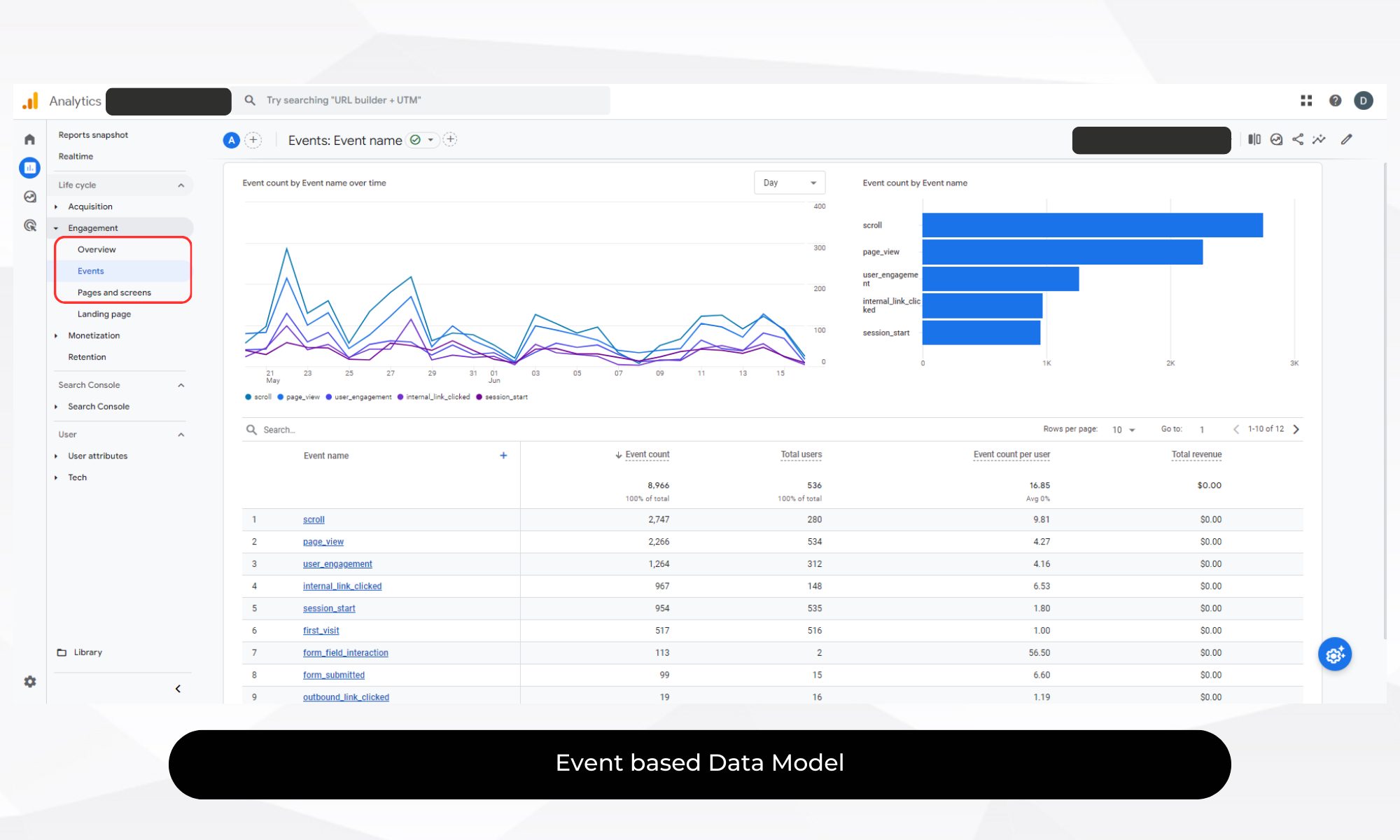Click the scroll bar in the bar chart
This screenshot has width=1400, height=840.
pyautogui.click(x=1092, y=225)
